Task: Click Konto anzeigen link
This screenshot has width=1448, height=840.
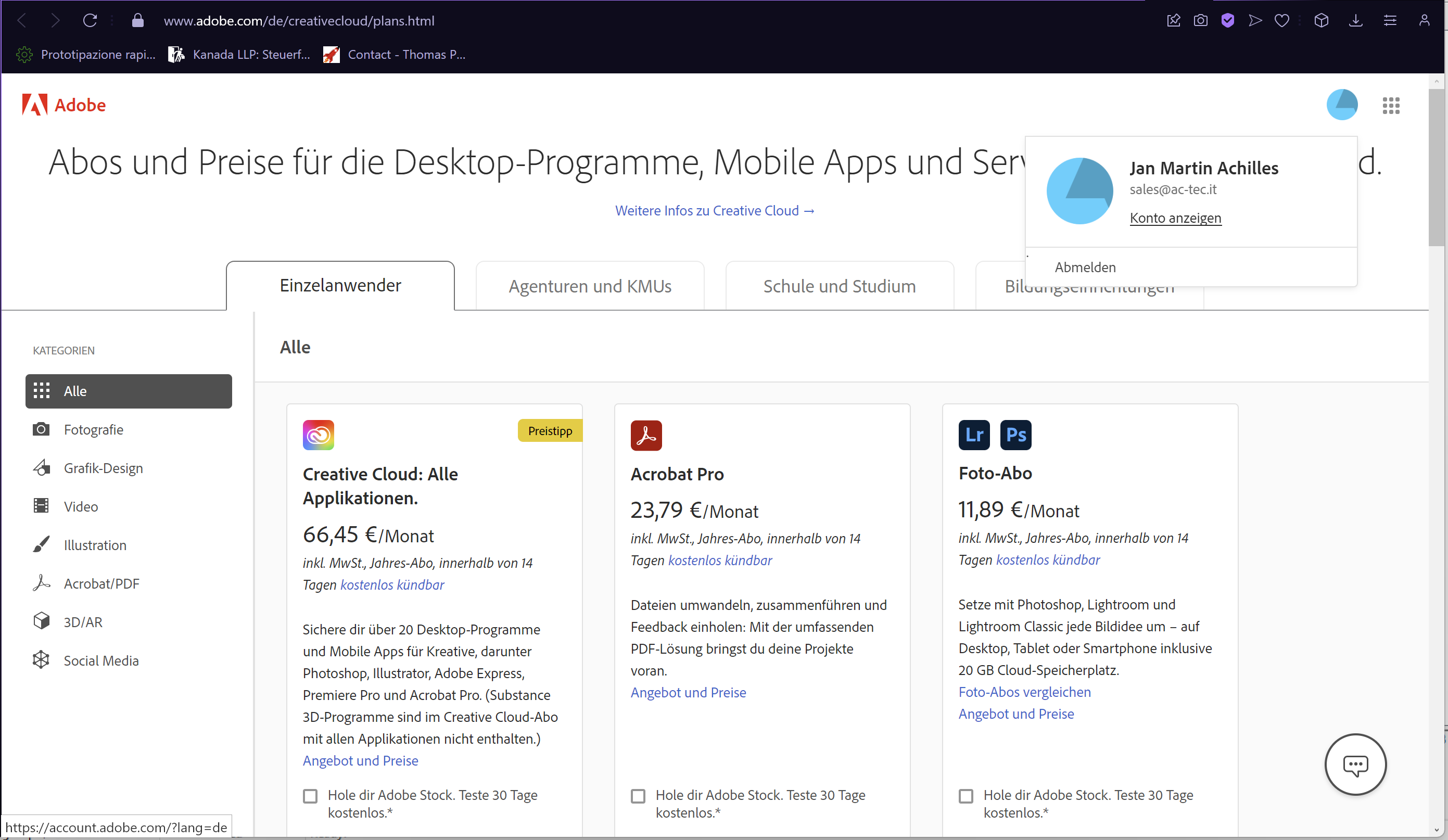Action: [x=1175, y=219]
